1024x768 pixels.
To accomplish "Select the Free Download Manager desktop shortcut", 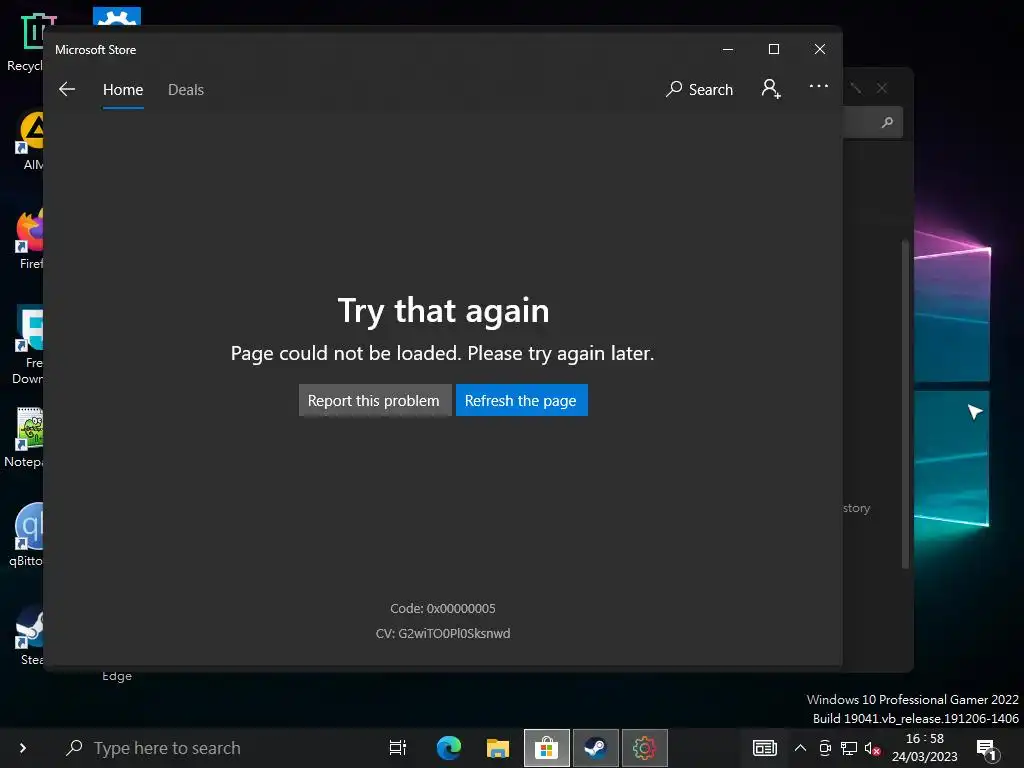I will [27, 346].
